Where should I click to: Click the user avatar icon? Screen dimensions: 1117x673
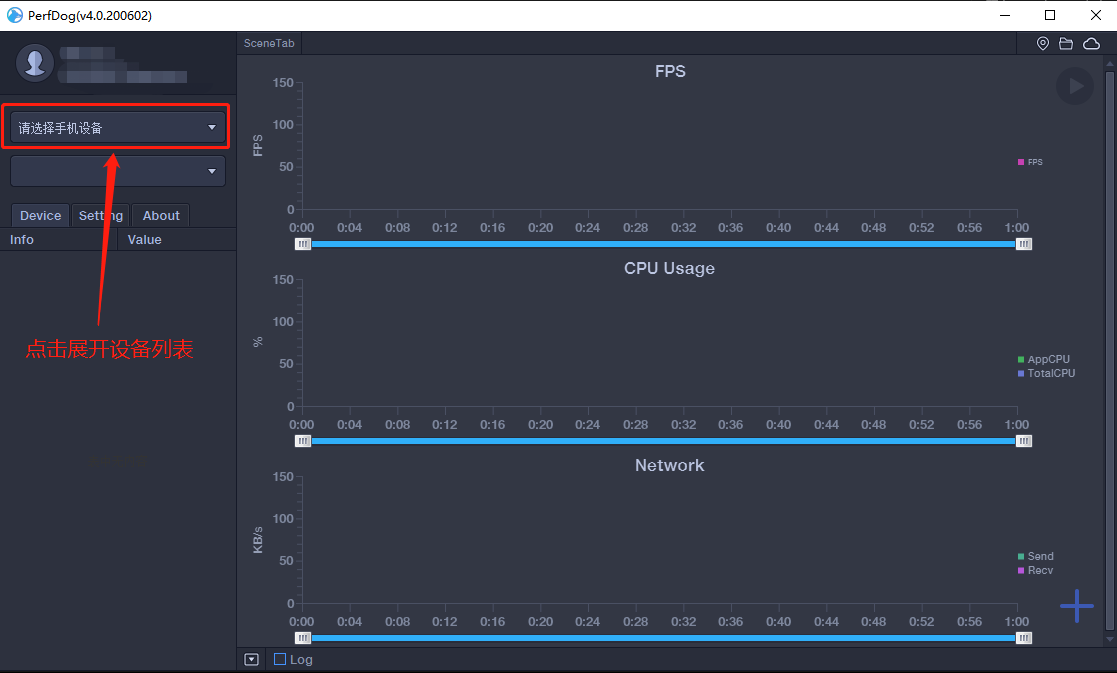coord(35,63)
